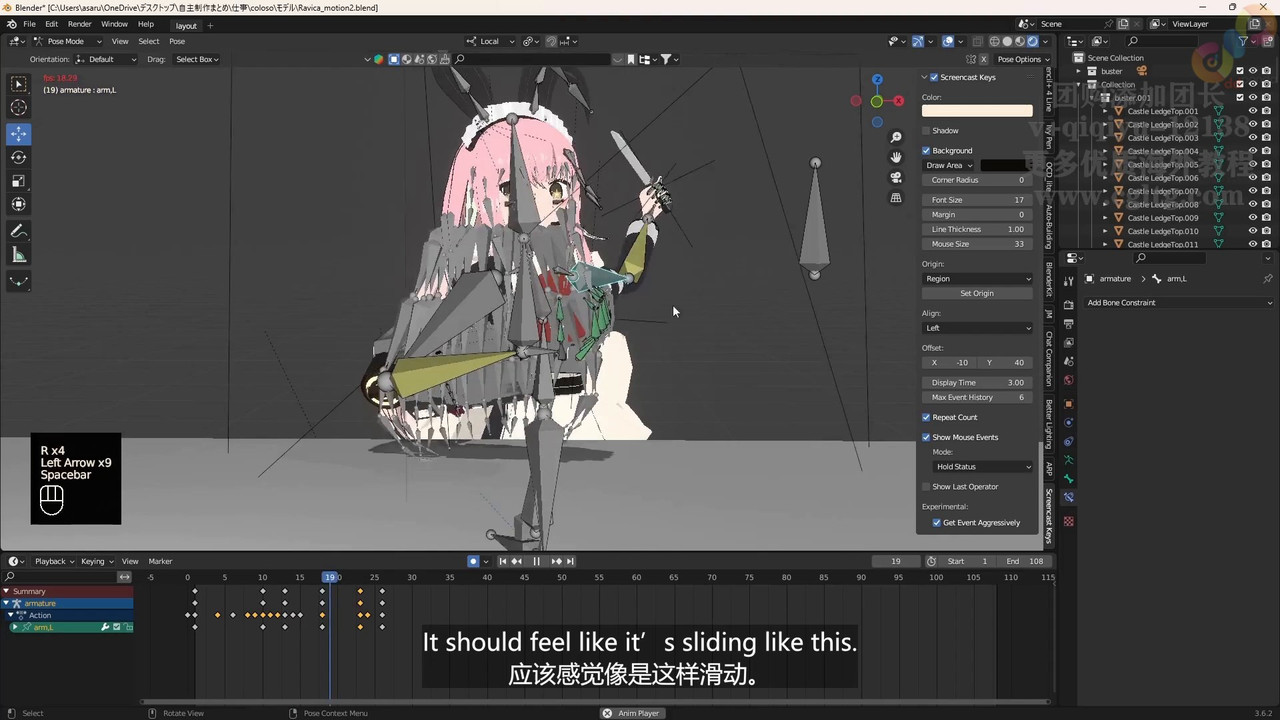Jump to the timeline end frame
1280x720 pixels.
[x=570, y=561]
